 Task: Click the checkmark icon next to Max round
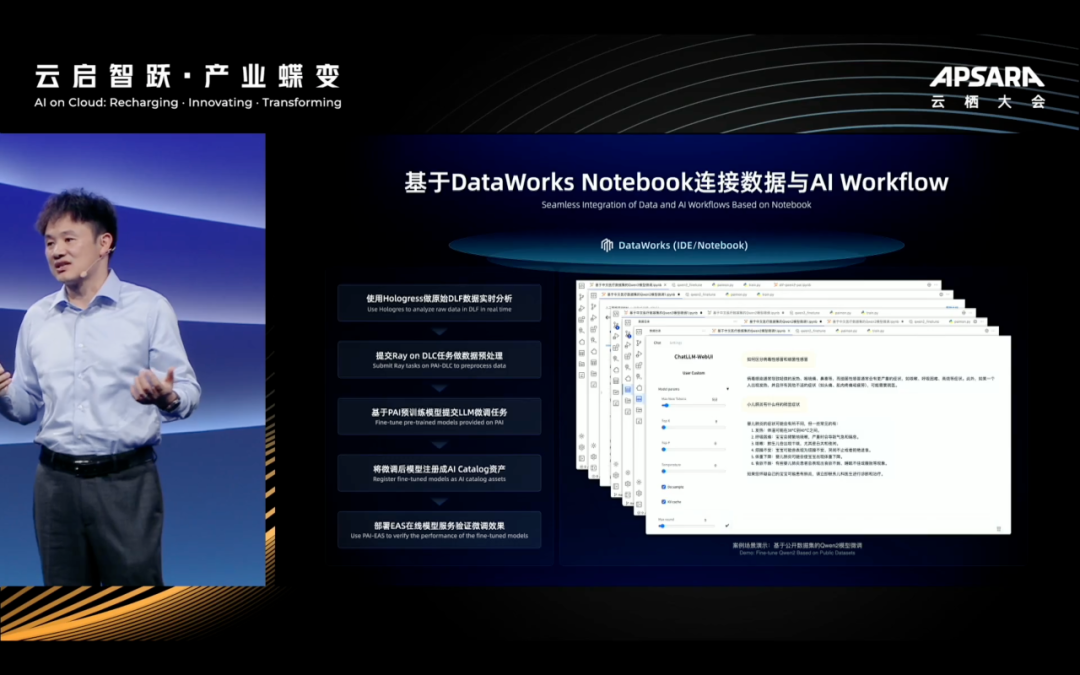(727, 526)
